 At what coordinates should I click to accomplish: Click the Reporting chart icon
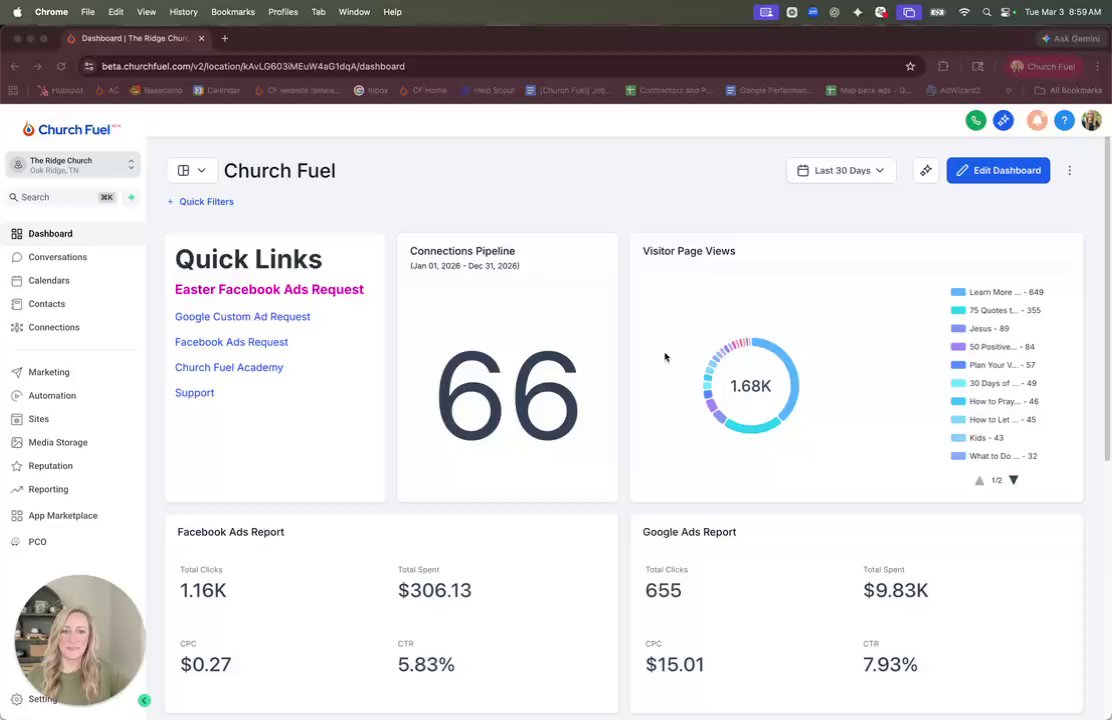point(16,489)
